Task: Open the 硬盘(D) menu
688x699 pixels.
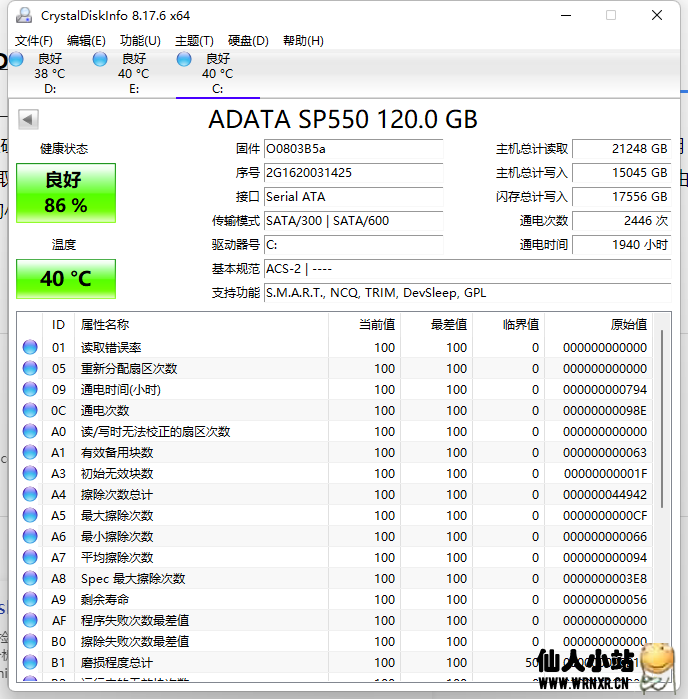Action: tap(248, 41)
